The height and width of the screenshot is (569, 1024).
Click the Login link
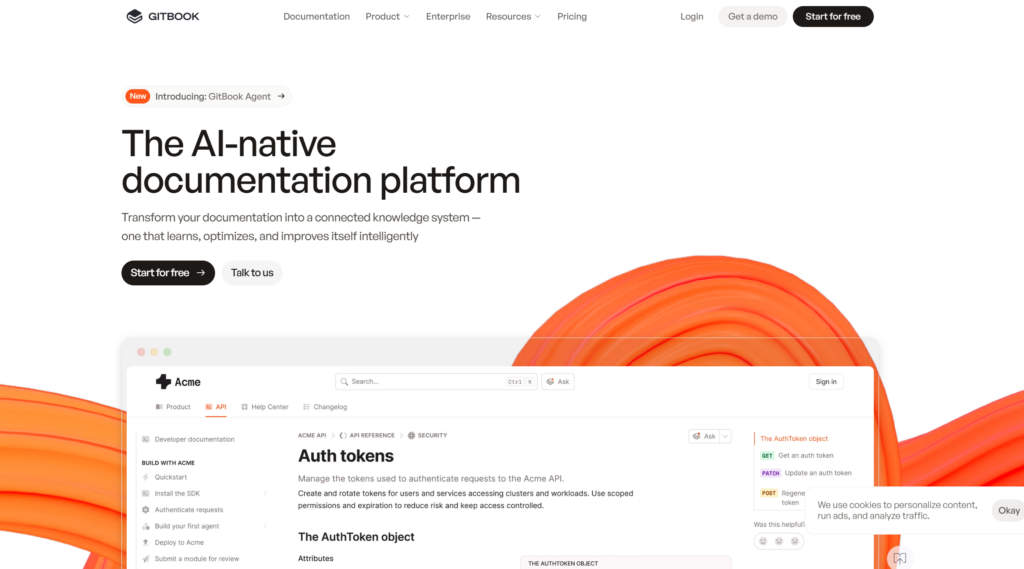(x=692, y=16)
